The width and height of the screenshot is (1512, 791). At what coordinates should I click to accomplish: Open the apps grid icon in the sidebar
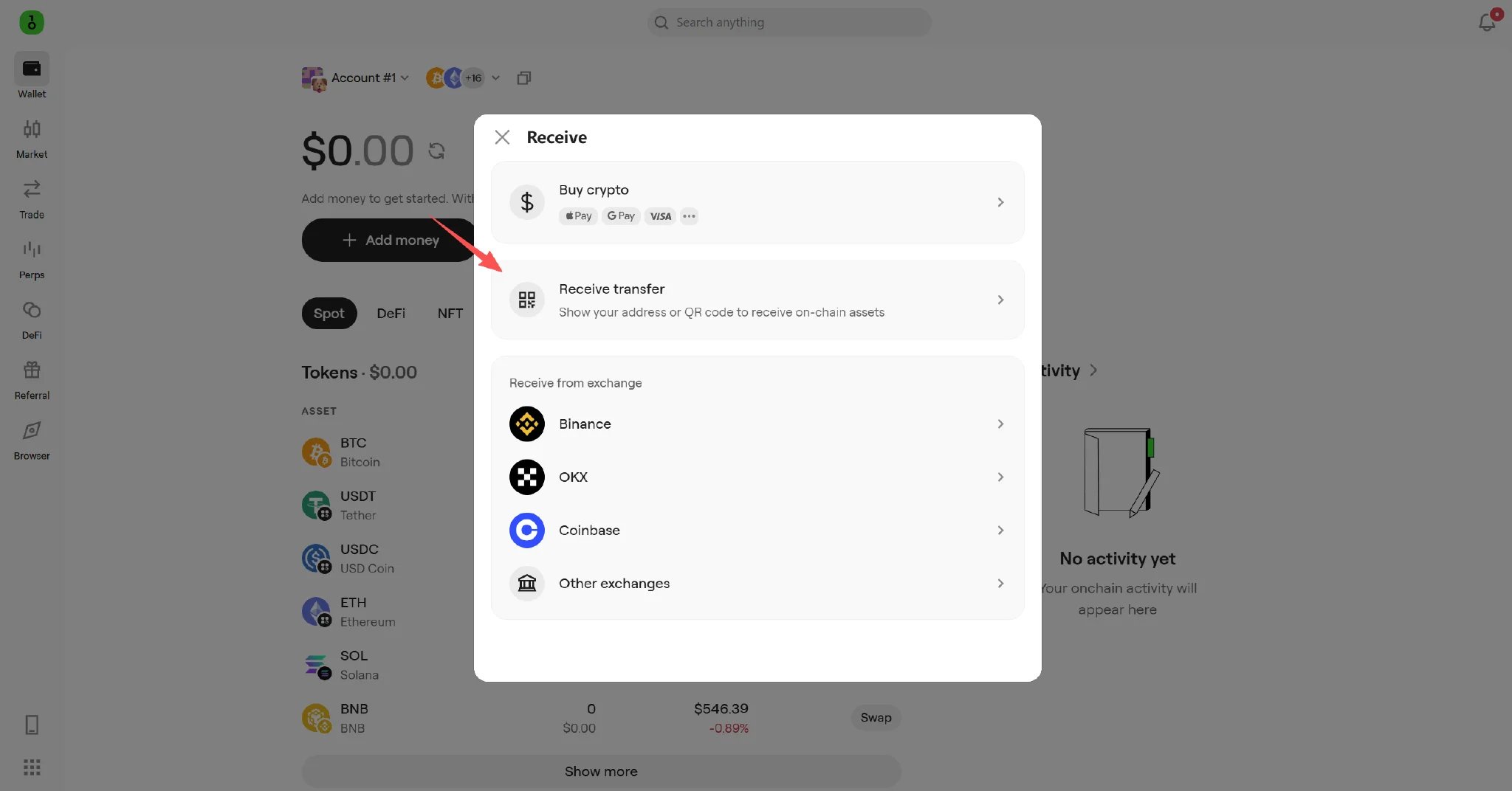click(x=32, y=767)
